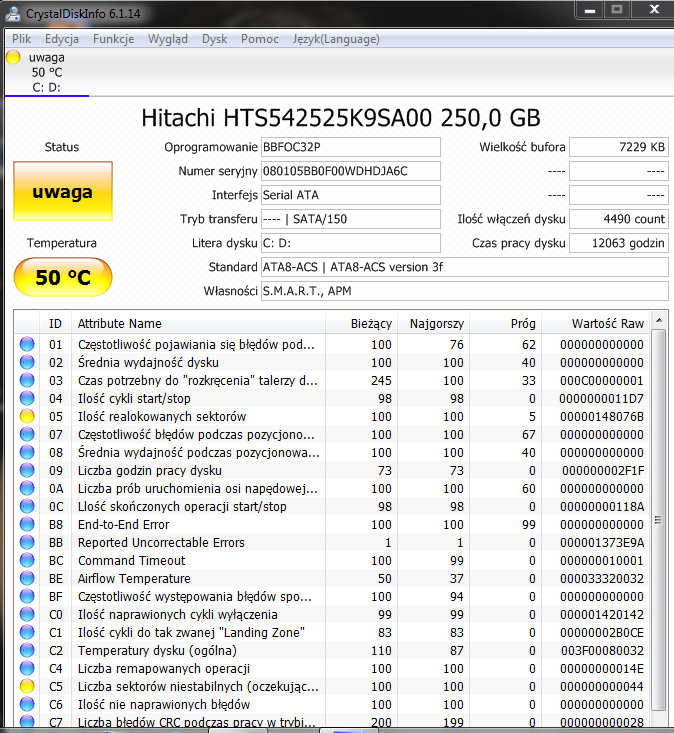Click the yellow warning circle for attribute 05
This screenshot has width=674, height=733.
tap(27, 416)
